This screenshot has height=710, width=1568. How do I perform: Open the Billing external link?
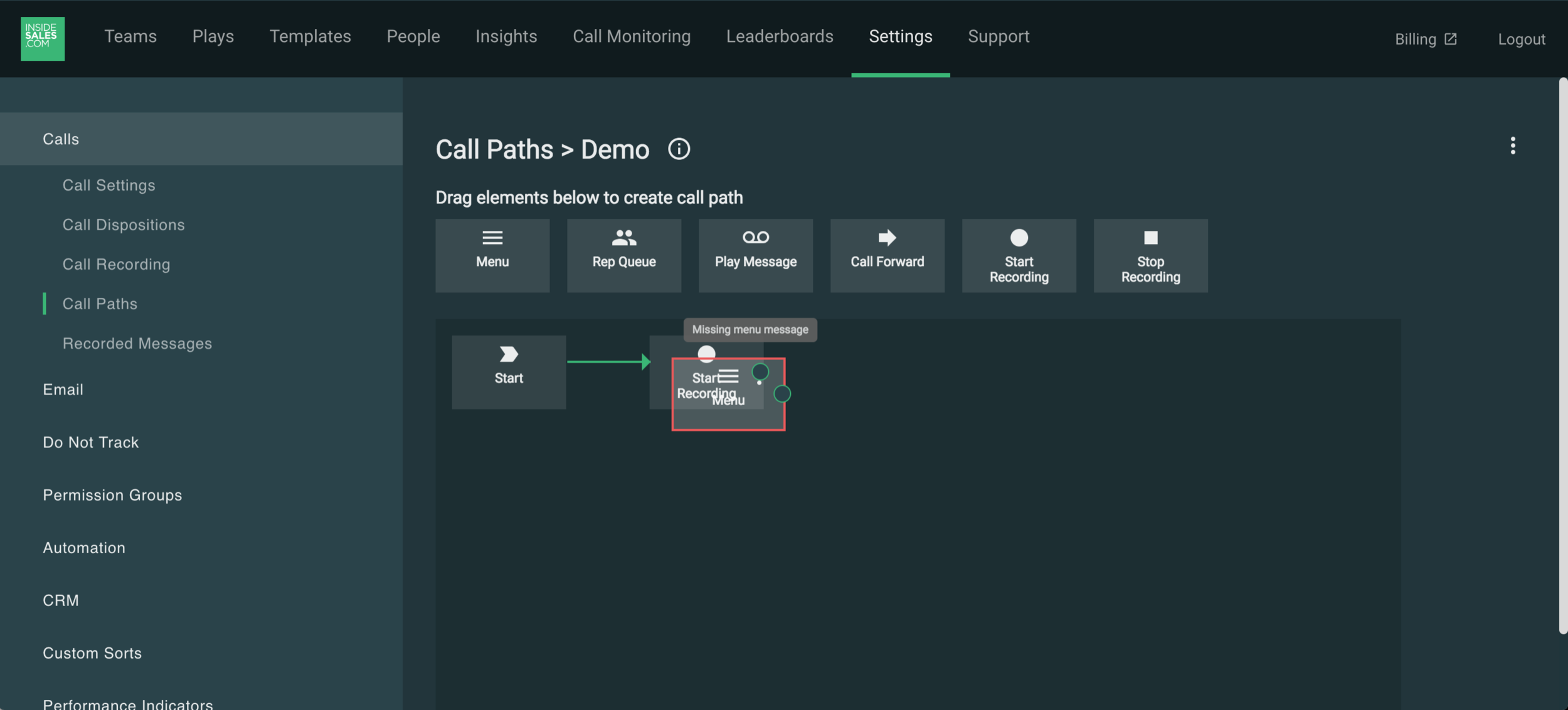(1426, 39)
